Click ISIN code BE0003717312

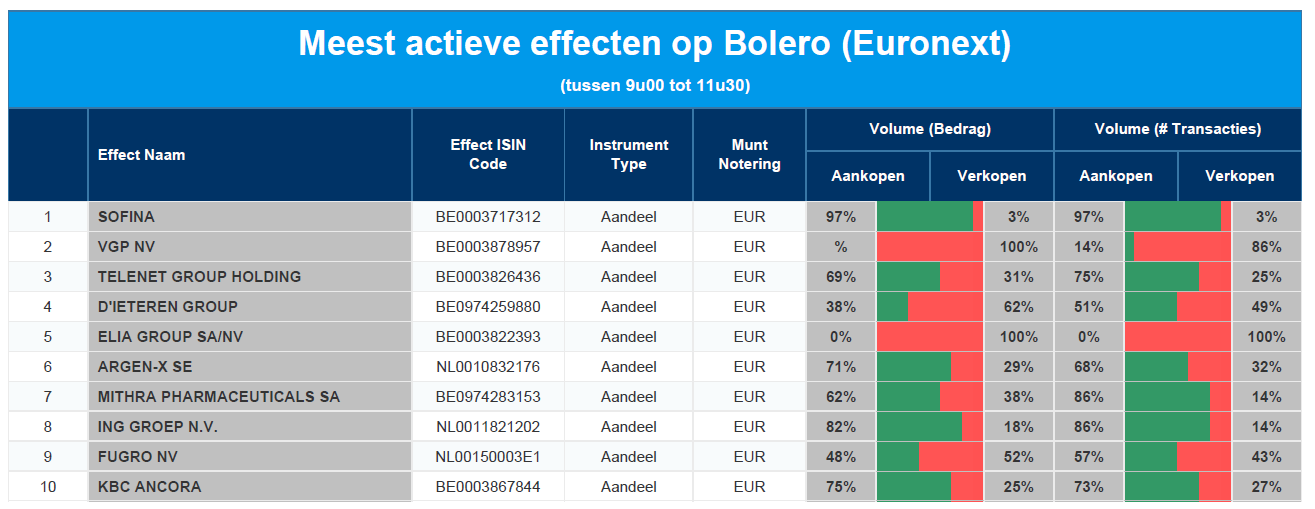(x=488, y=217)
